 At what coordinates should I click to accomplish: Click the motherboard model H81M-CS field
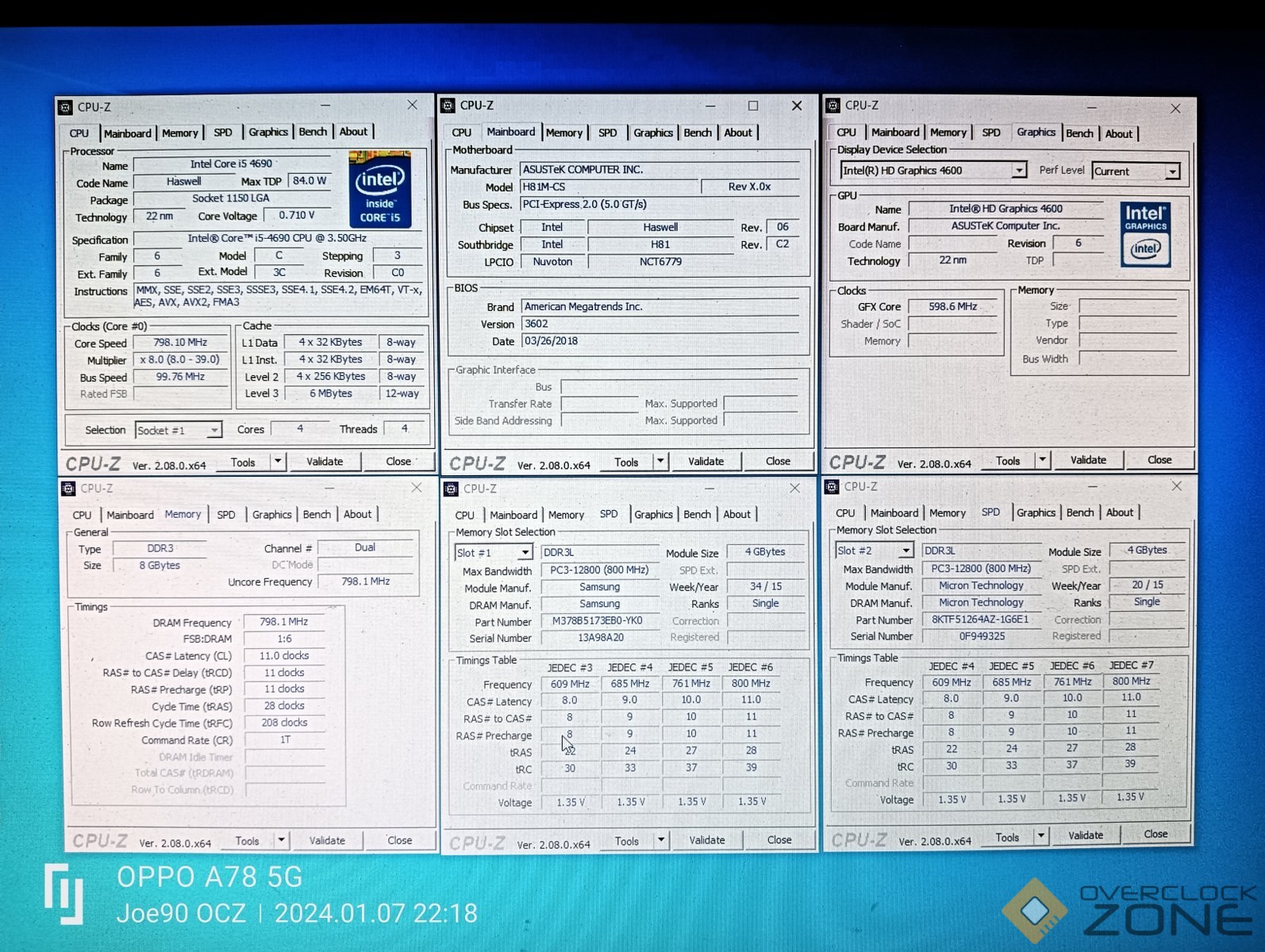609,187
